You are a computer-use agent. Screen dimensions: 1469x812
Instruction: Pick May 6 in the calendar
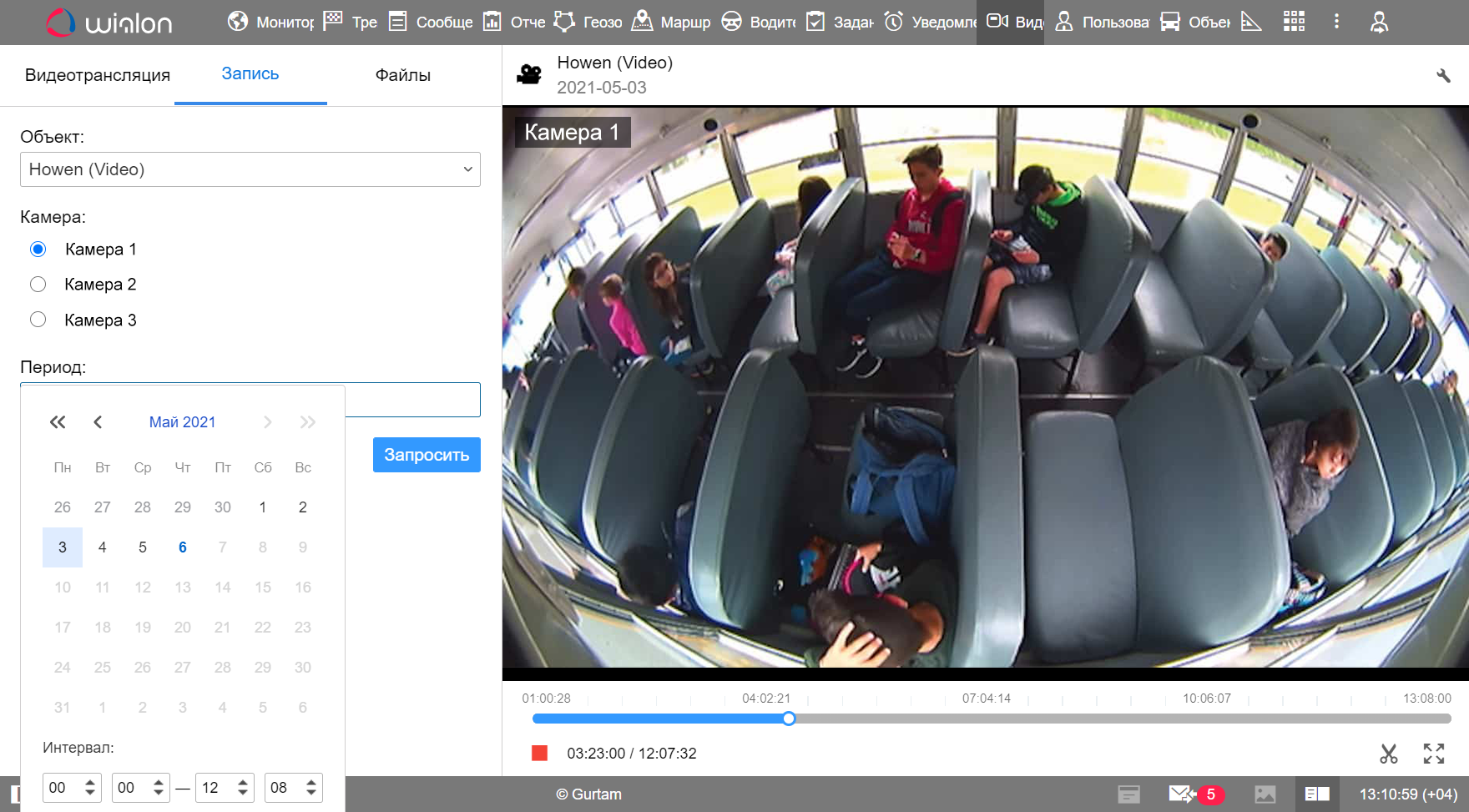click(x=183, y=547)
